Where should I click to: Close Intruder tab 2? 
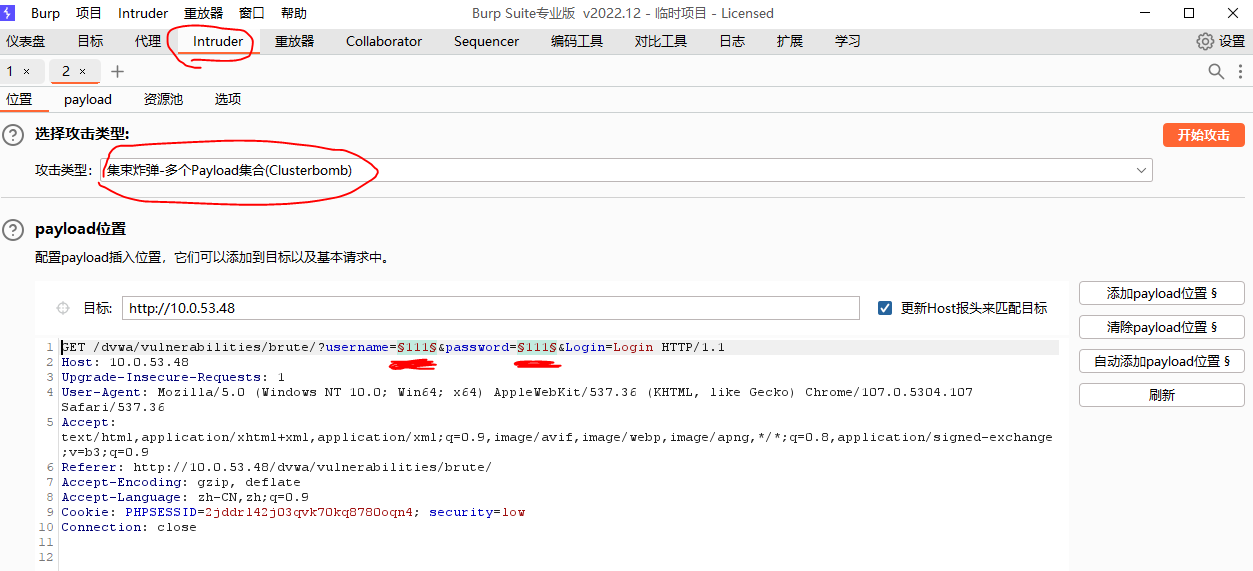82,71
